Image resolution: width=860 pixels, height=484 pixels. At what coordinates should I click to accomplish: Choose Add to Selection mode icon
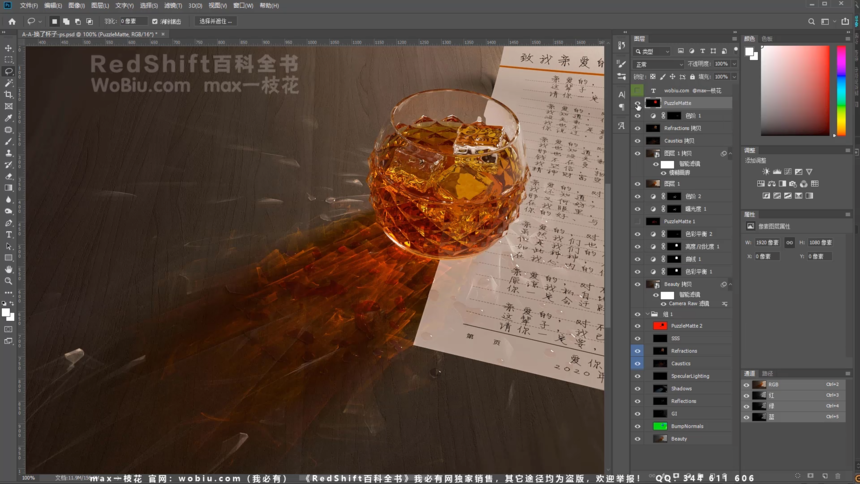tap(66, 21)
